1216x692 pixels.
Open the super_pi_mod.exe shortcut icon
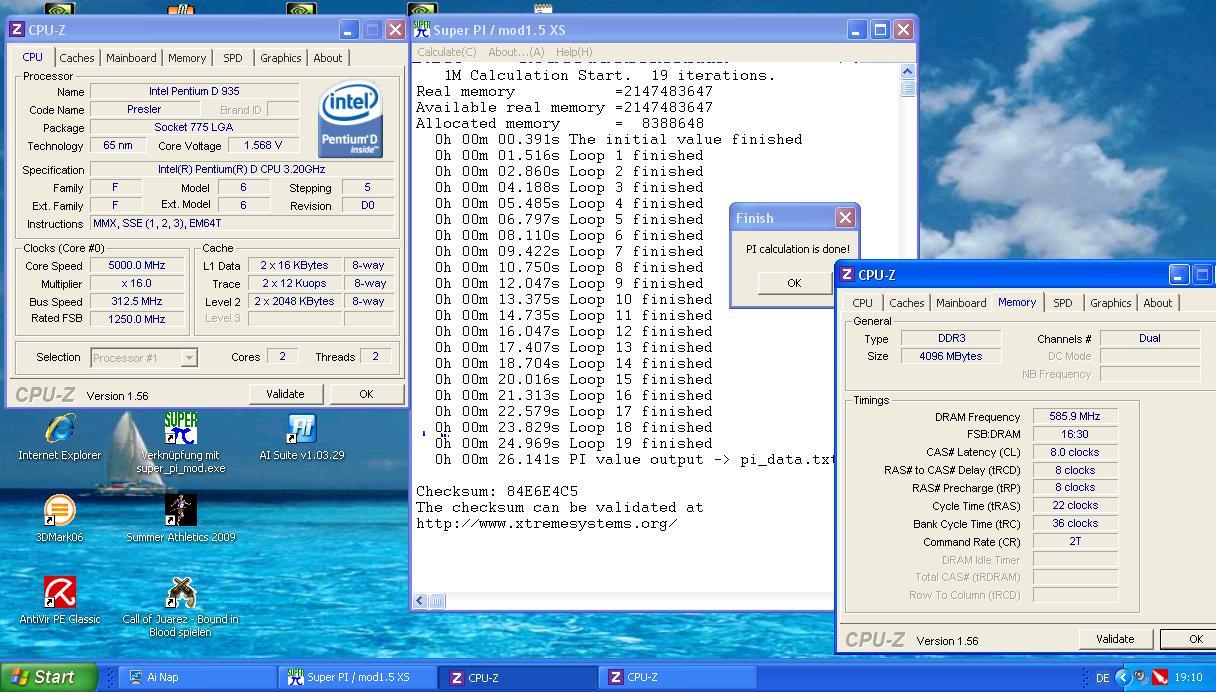pyautogui.click(x=181, y=429)
